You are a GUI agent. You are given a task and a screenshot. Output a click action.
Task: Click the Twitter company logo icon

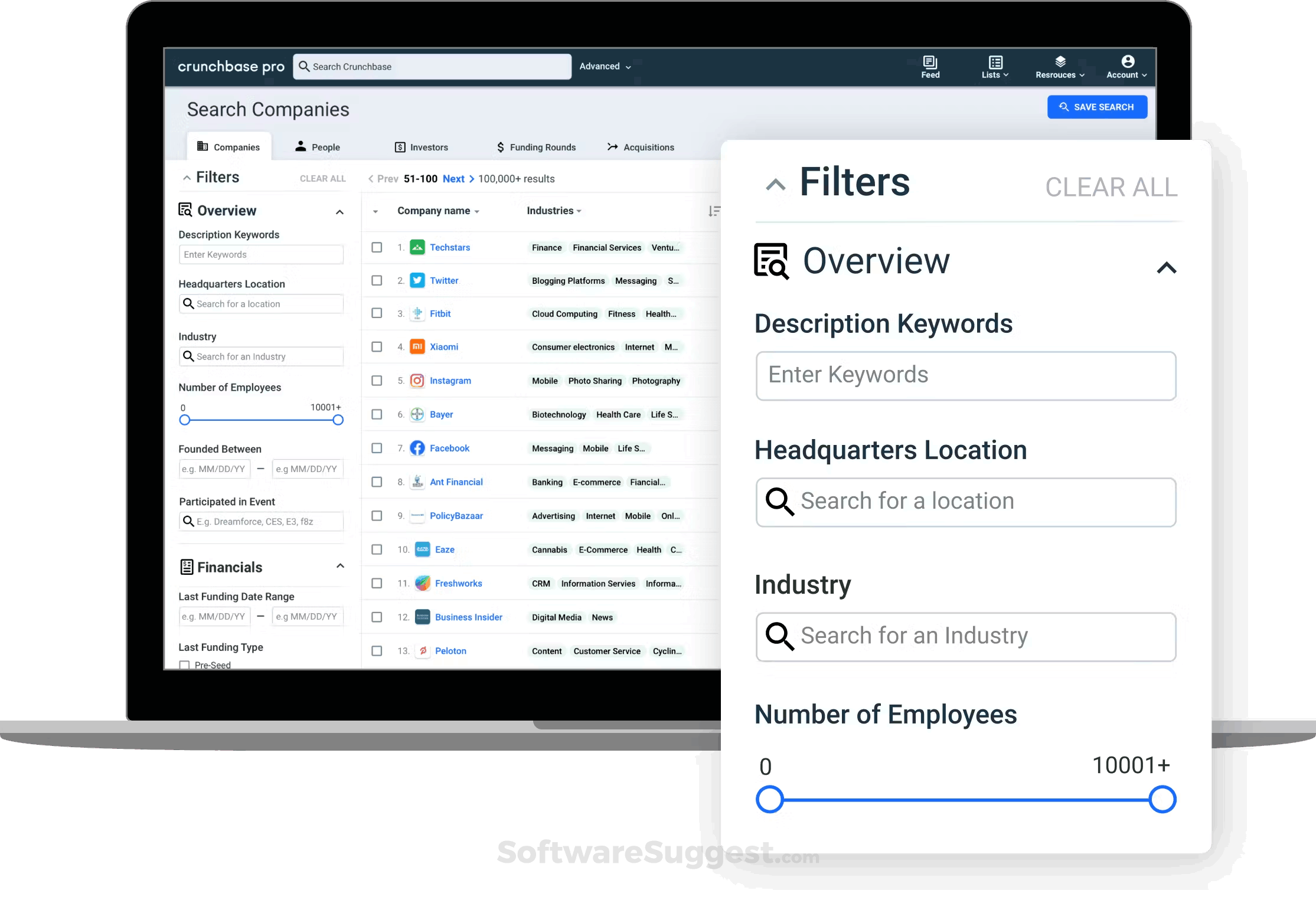pyautogui.click(x=417, y=280)
